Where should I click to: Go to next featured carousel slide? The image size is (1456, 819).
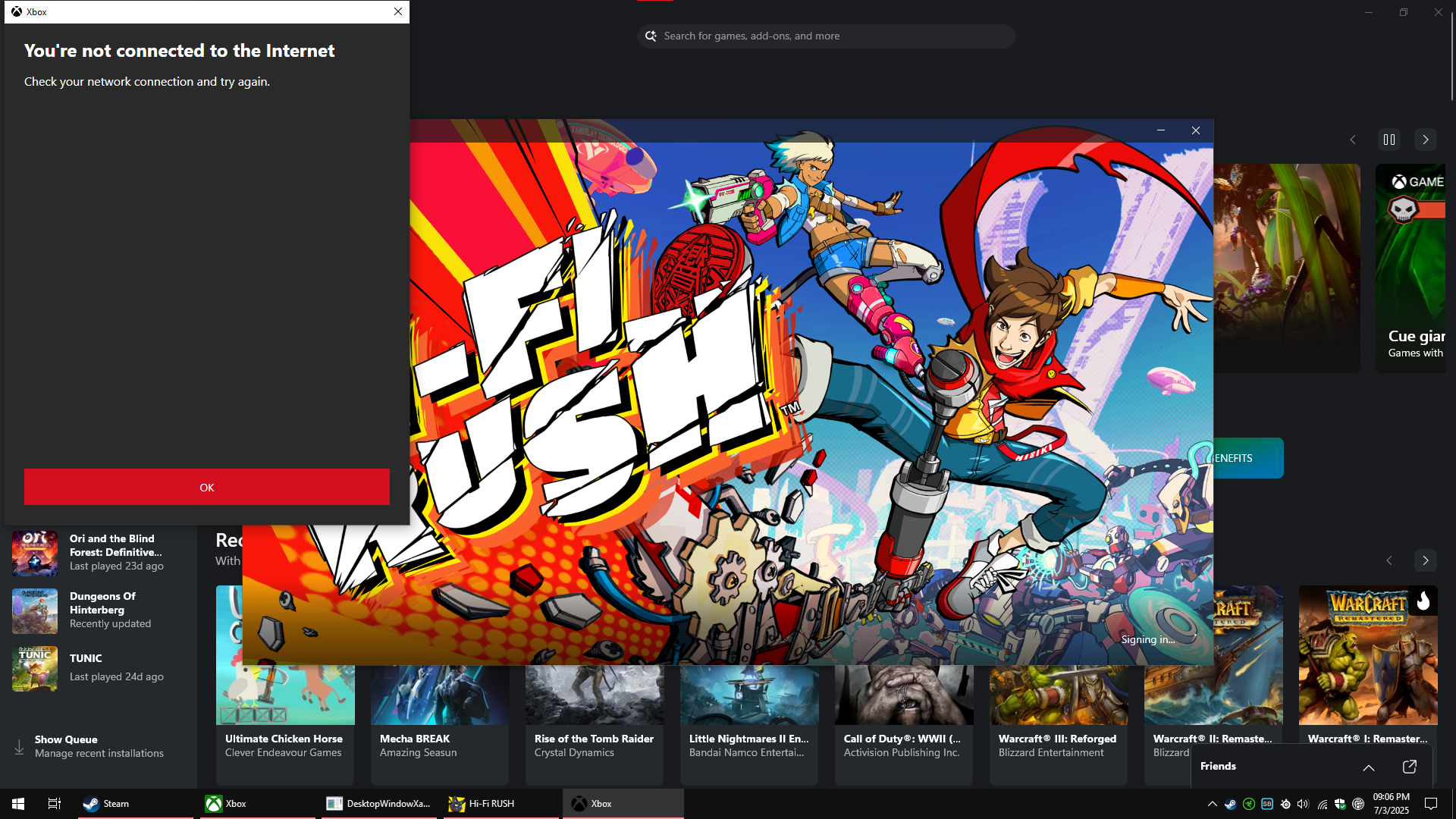click(1426, 140)
